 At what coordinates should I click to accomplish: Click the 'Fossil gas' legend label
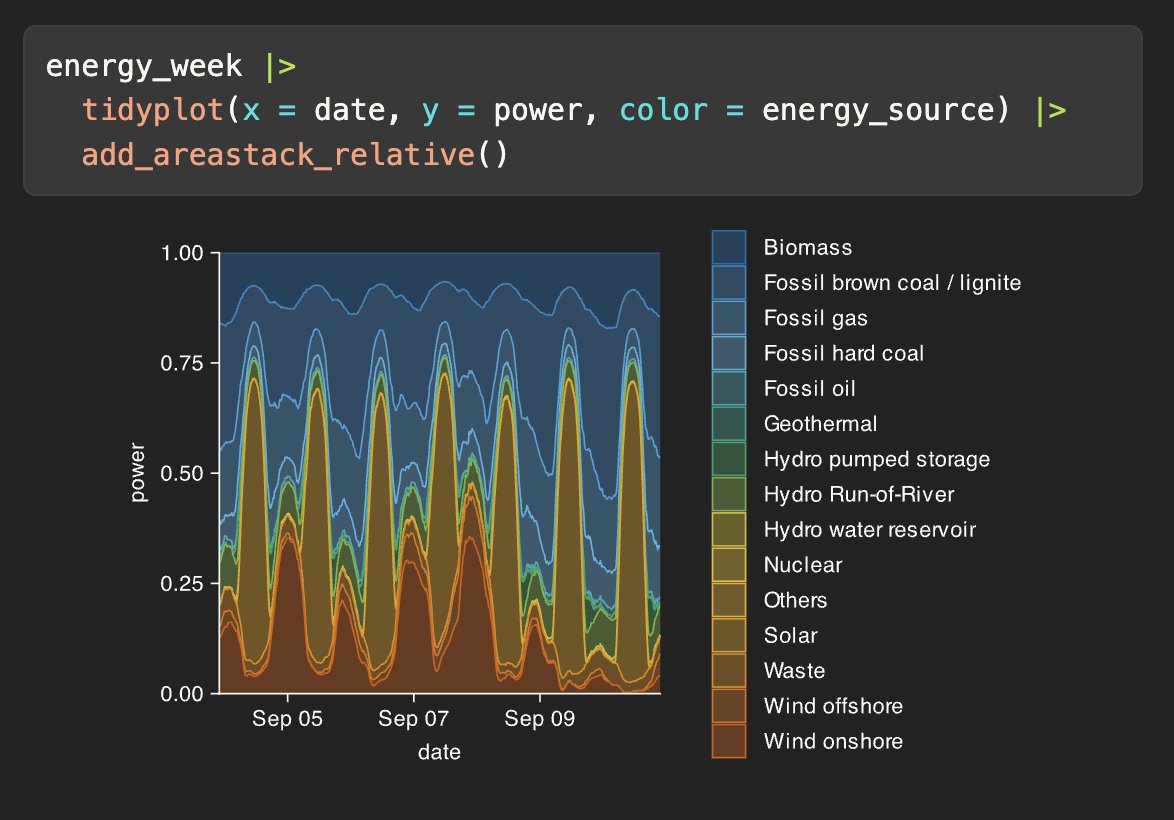click(x=815, y=318)
